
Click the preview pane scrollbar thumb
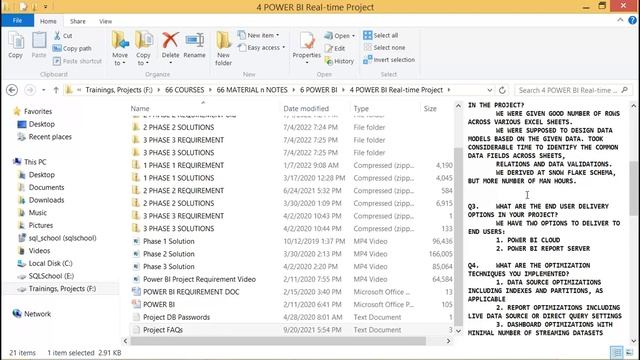click(x=633, y=188)
